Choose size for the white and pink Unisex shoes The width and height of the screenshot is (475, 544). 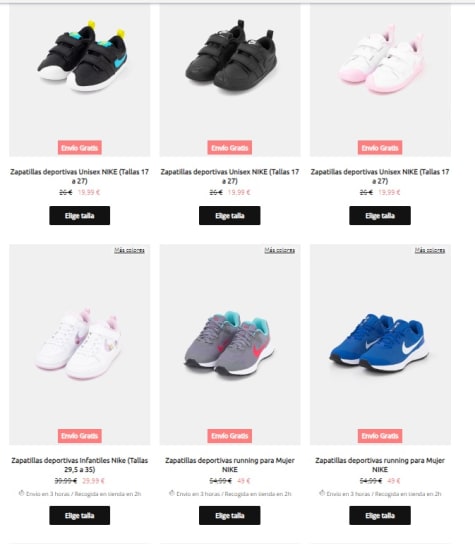tap(380, 215)
